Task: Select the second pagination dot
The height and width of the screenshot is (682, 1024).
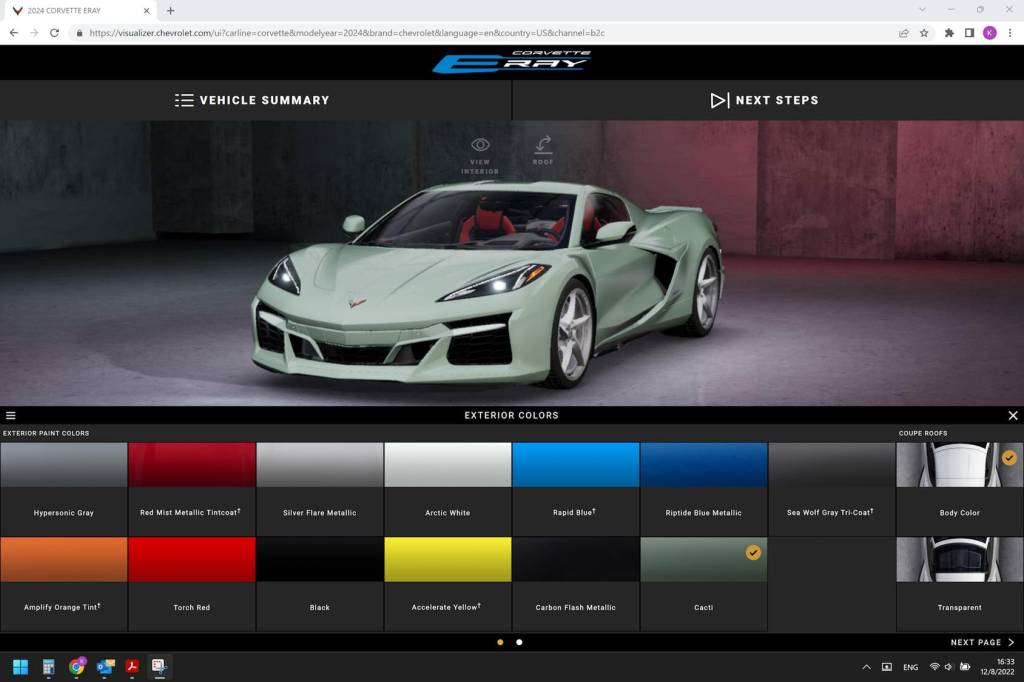Action: pyautogui.click(x=519, y=642)
